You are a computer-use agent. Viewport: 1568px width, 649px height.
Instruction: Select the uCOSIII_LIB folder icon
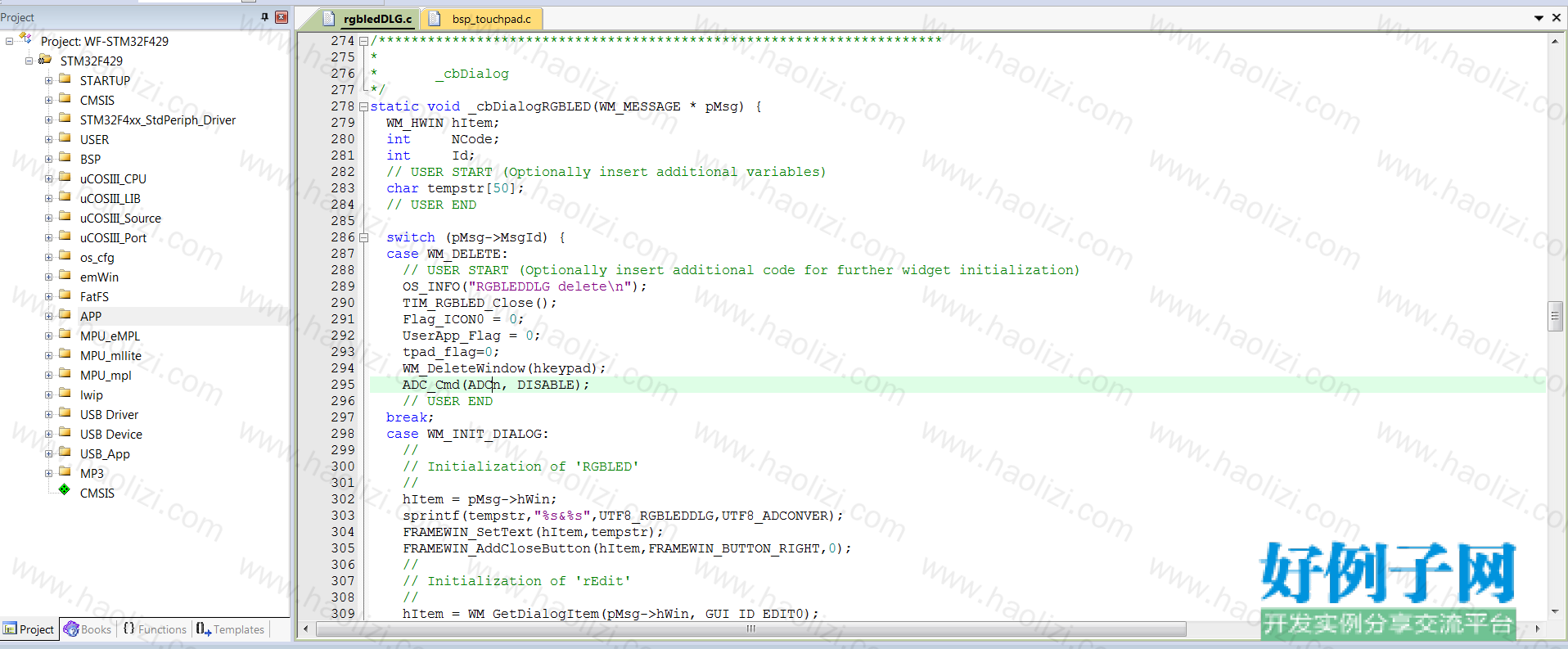[x=65, y=197]
